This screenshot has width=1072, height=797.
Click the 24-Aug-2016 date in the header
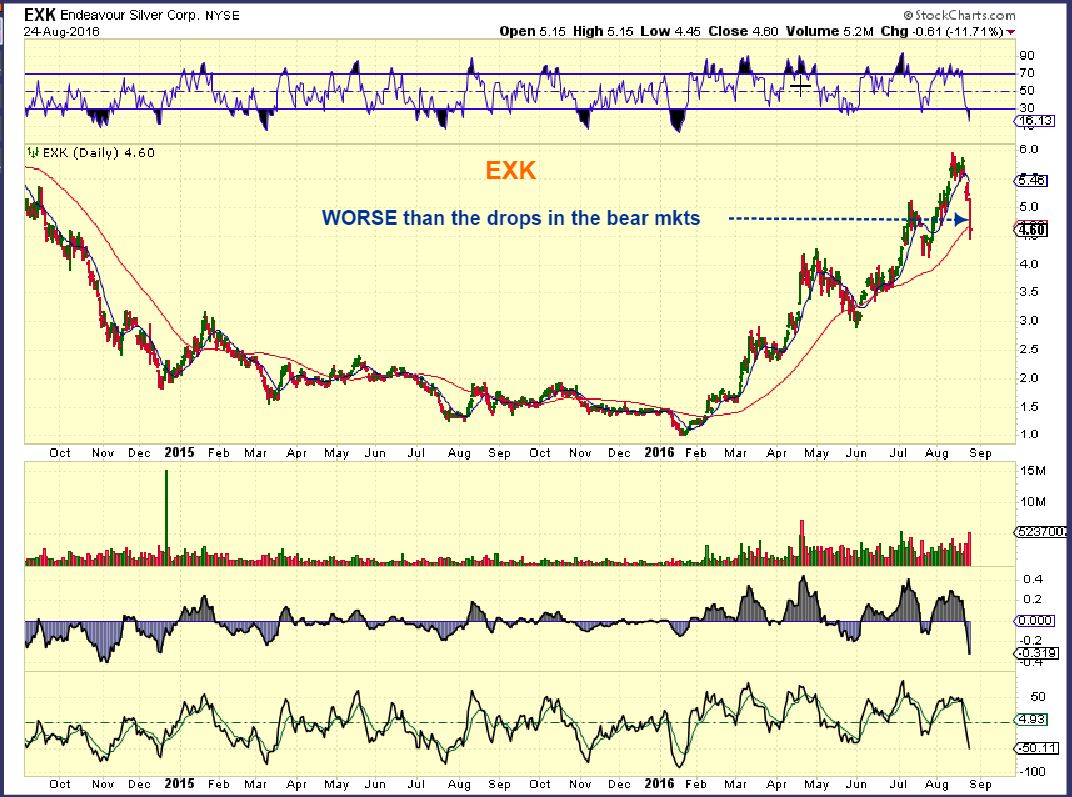tap(62, 31)
